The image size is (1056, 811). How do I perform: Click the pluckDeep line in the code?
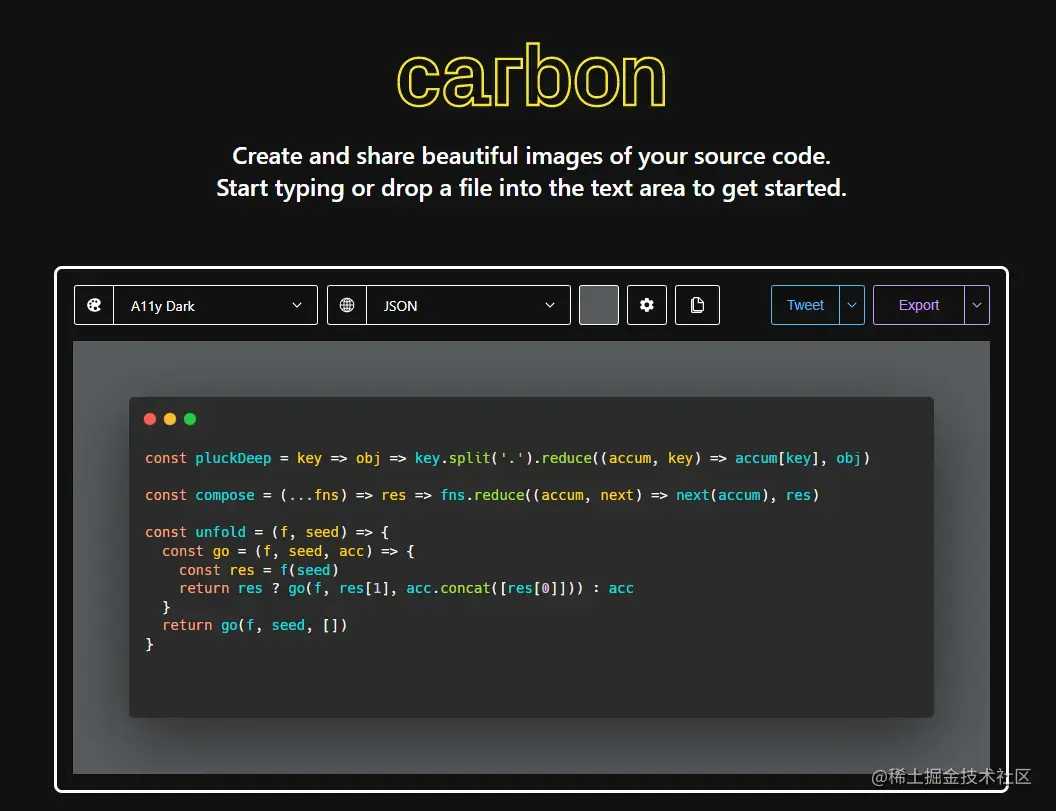pos(507,458)
